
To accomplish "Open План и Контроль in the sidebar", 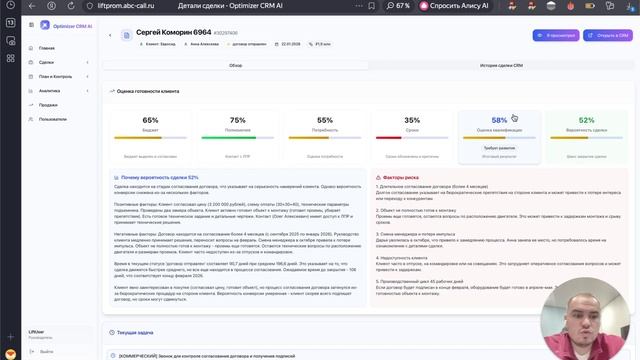I will click(55, 77).
